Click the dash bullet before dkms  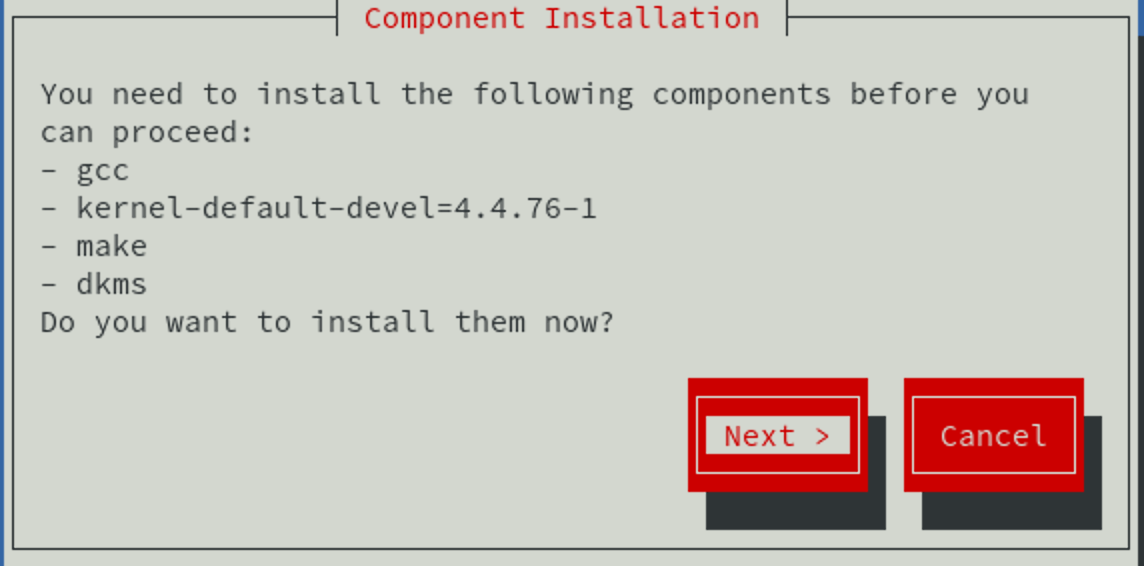tap(50, 285)
